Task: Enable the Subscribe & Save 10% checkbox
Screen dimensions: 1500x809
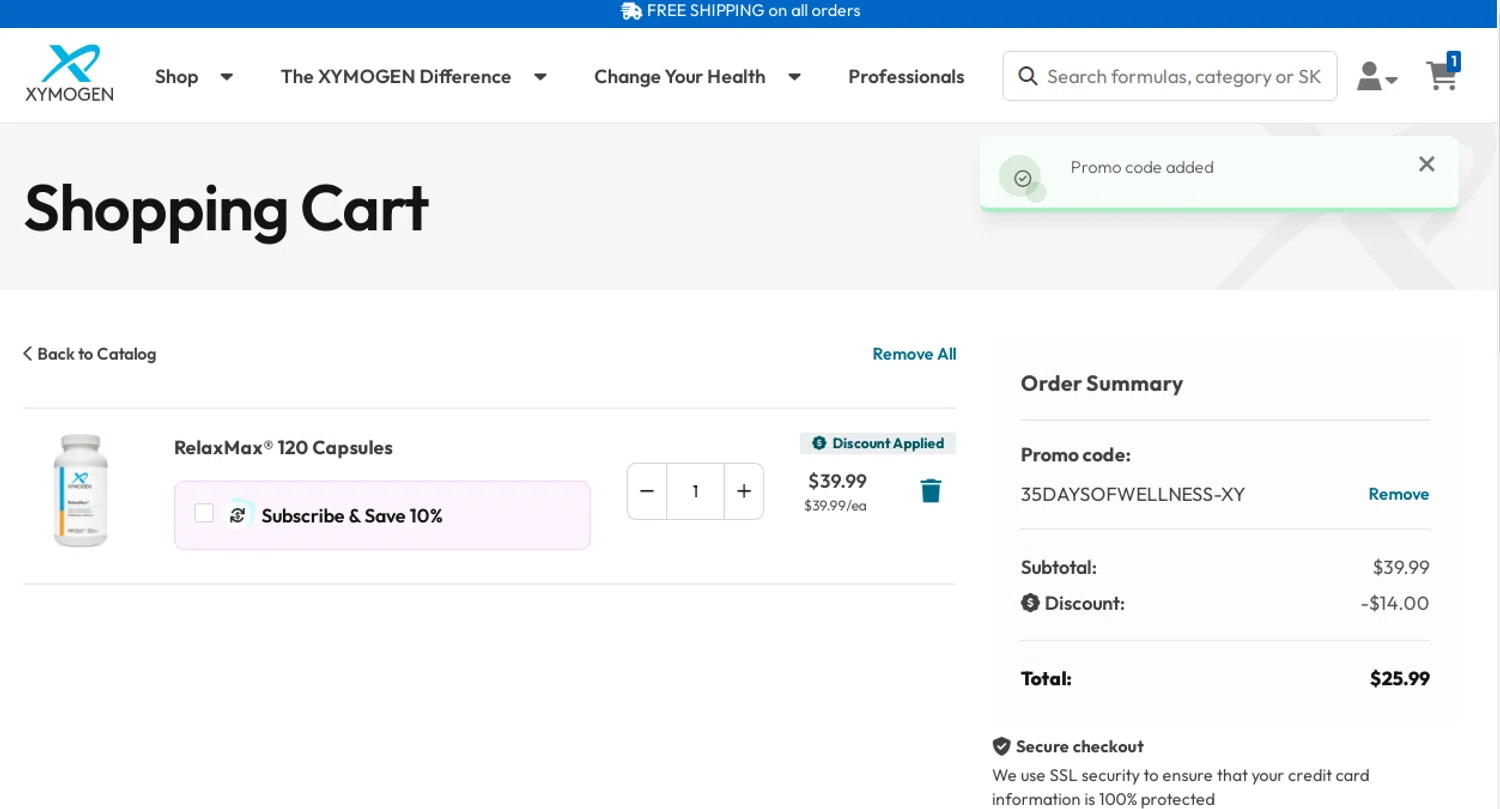Action: 204,513
